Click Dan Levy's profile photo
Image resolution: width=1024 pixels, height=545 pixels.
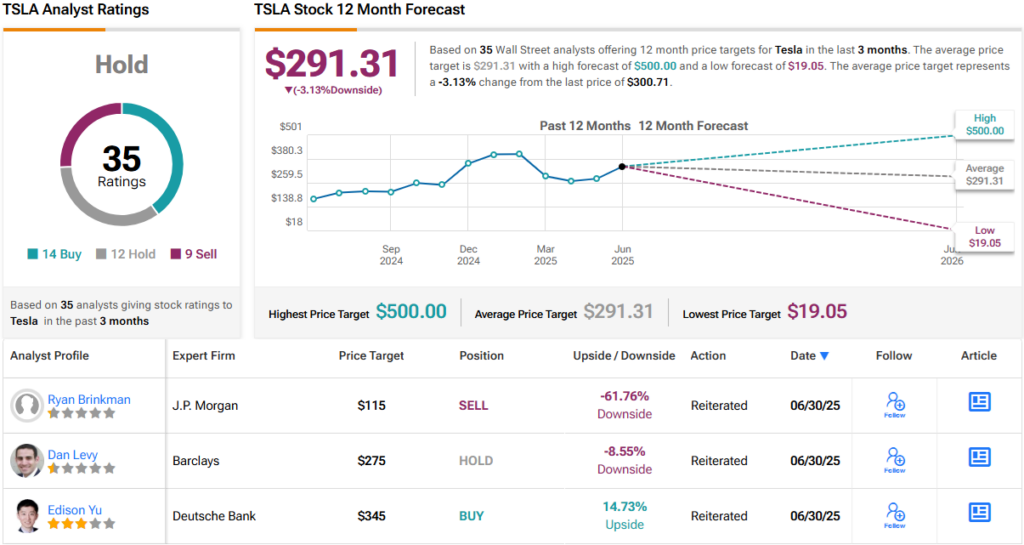(27, 461)
